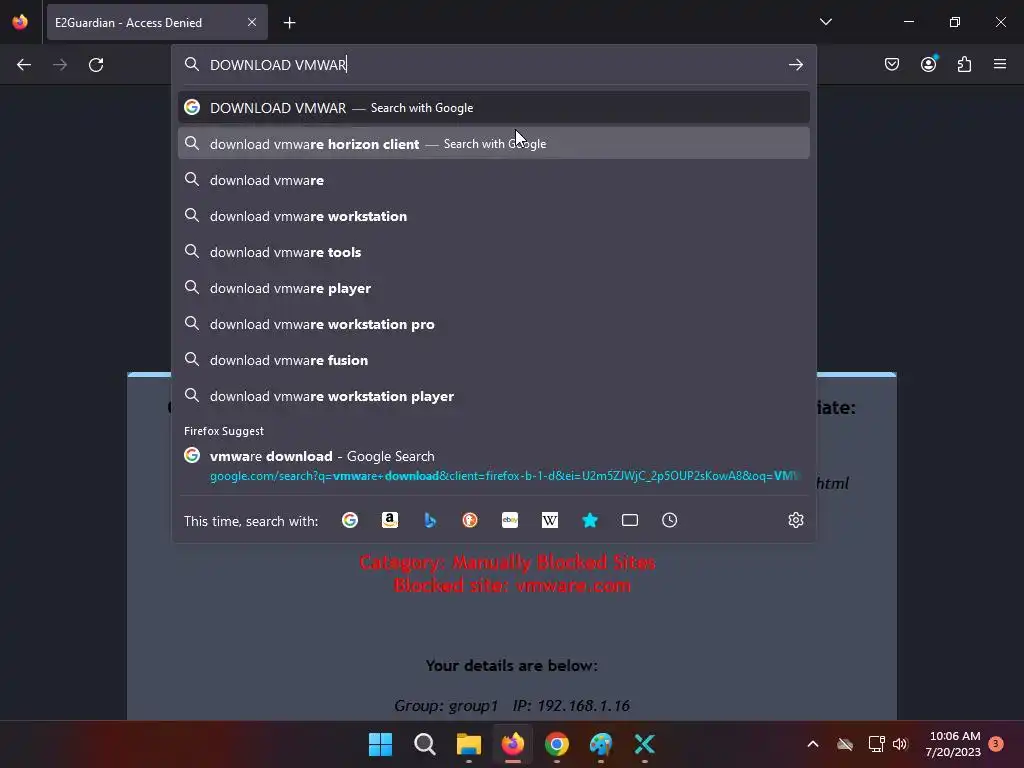Reload the current page
Image resolution: width=1024 pixels, height=768 pixels.
tap(96, 65)
